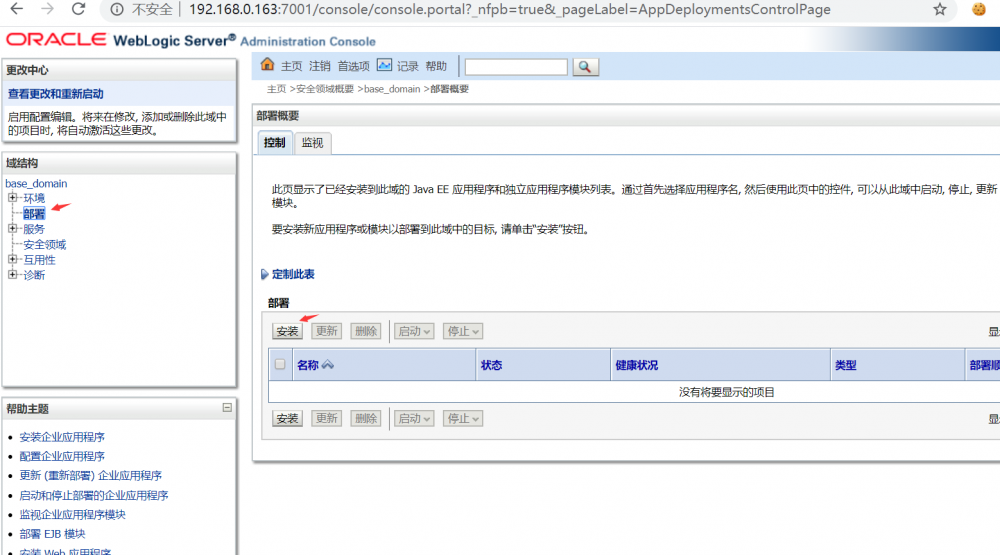
Task: Expand the 定制此表 disclosure triangle
Action: click(x=264, y=274)
